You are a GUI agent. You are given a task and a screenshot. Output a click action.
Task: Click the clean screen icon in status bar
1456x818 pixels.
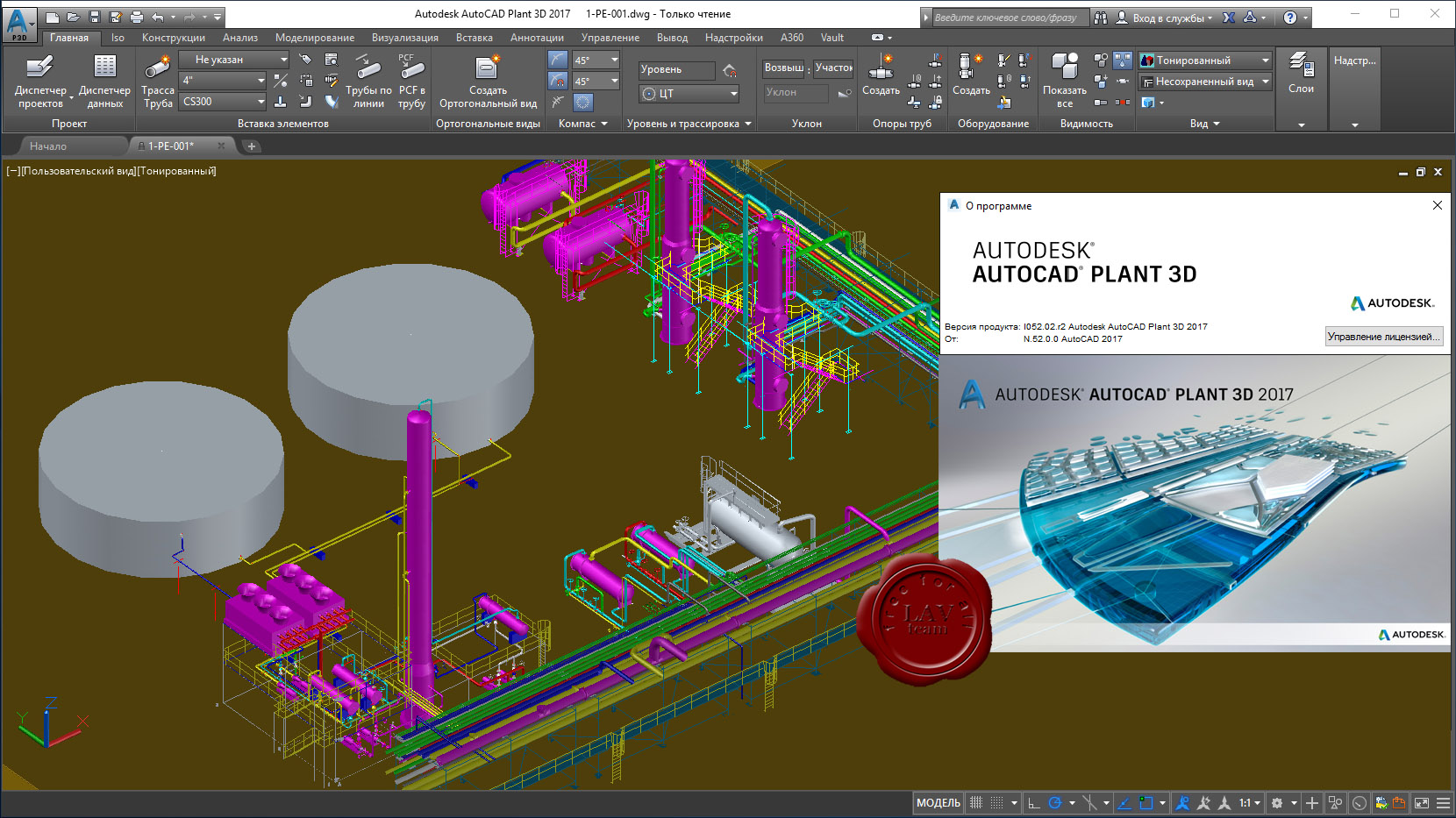coord(1422,802)
